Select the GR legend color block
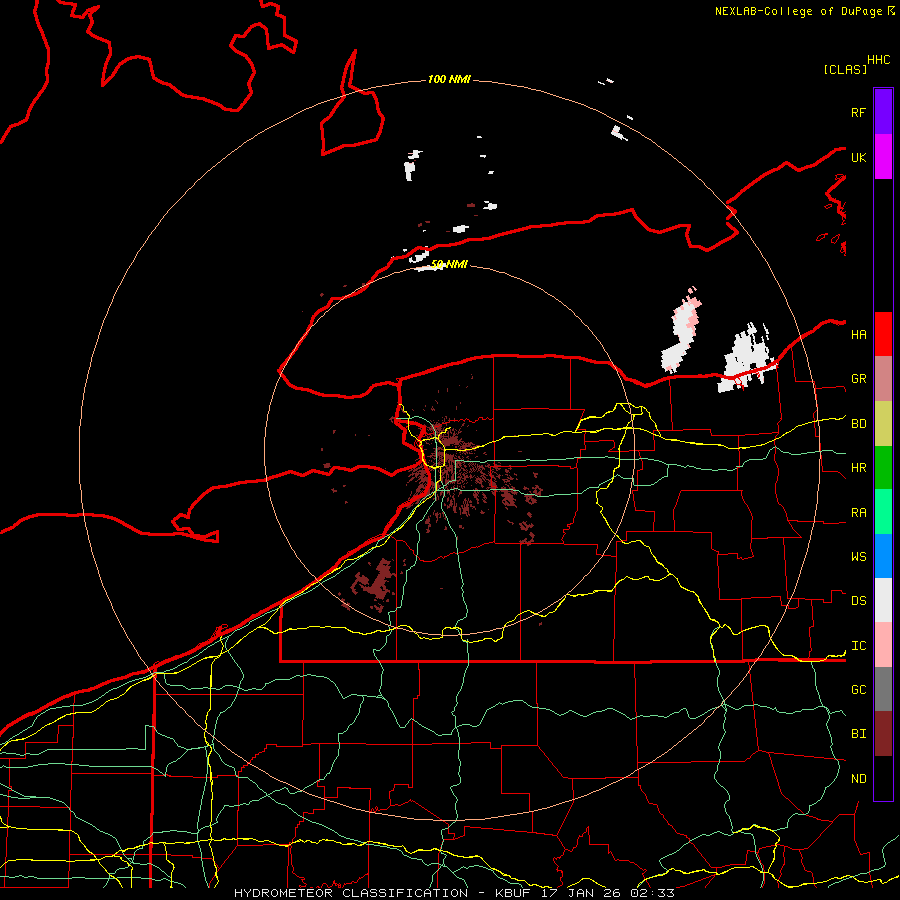Image resolution: width=900 pixels, height=900 pixels. 883,378
